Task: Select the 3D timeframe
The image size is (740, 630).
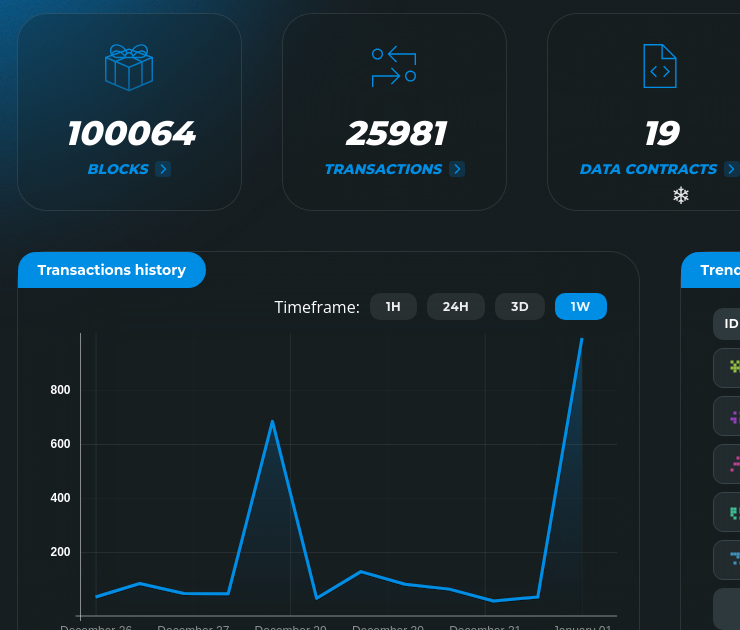Action: pyautogui.click(x=520, y=307)
